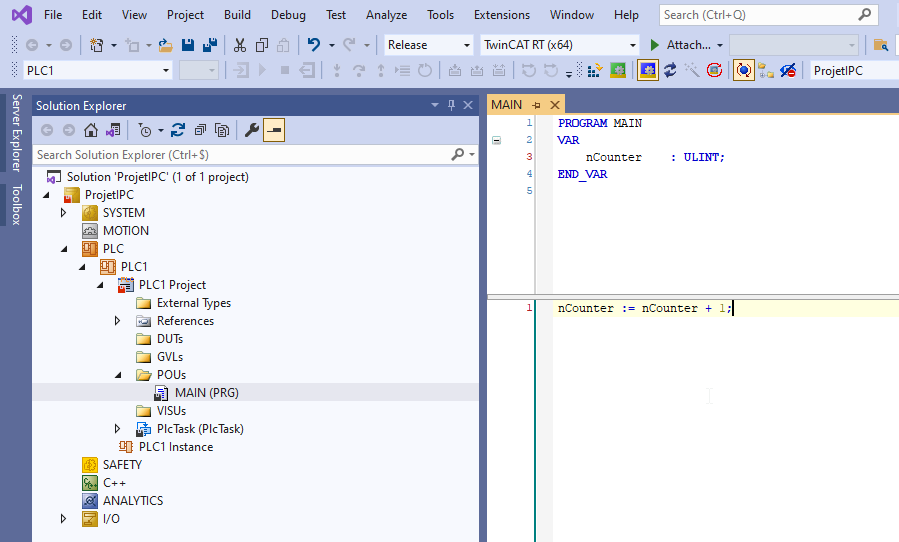The image size is (899, 542).
Task: Select the MOTION tree item
Action: 126,231
